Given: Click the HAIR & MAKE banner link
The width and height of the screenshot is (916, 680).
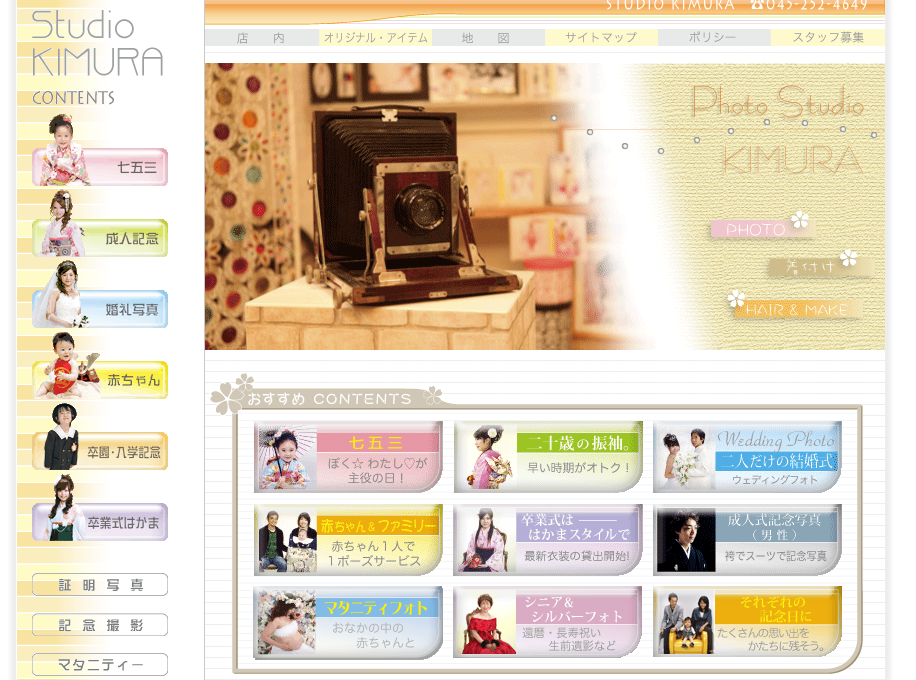Looking at the screenshot, I should 796,310.
